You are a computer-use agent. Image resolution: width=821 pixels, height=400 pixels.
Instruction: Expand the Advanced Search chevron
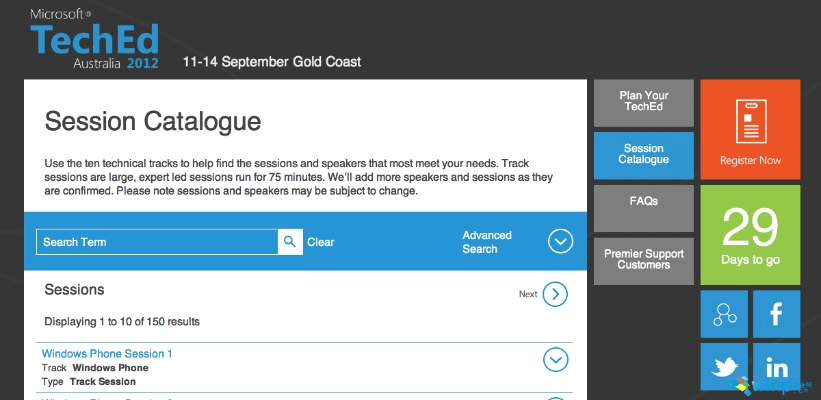(560, 242)
